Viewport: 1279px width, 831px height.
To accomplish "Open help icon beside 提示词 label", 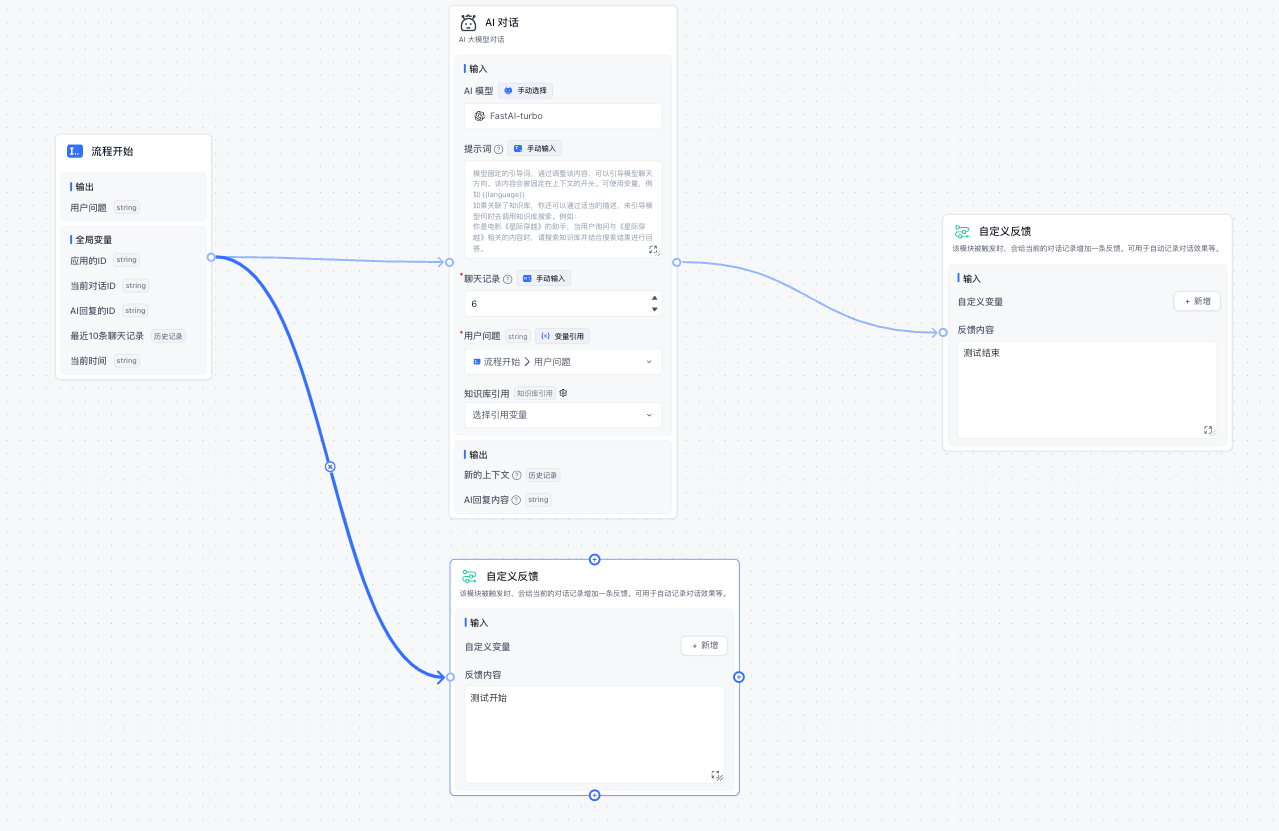I will [x=498, y=149].
